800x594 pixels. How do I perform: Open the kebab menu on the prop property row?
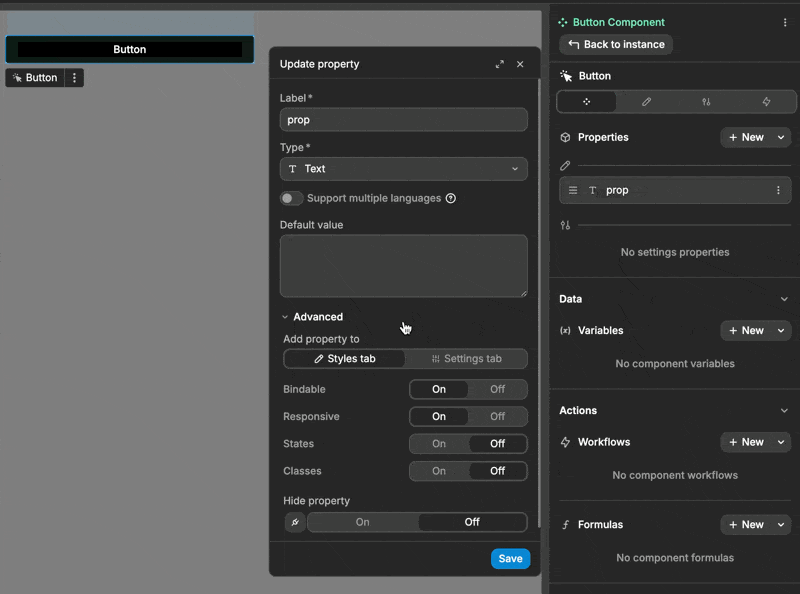(x=777, y=190)
